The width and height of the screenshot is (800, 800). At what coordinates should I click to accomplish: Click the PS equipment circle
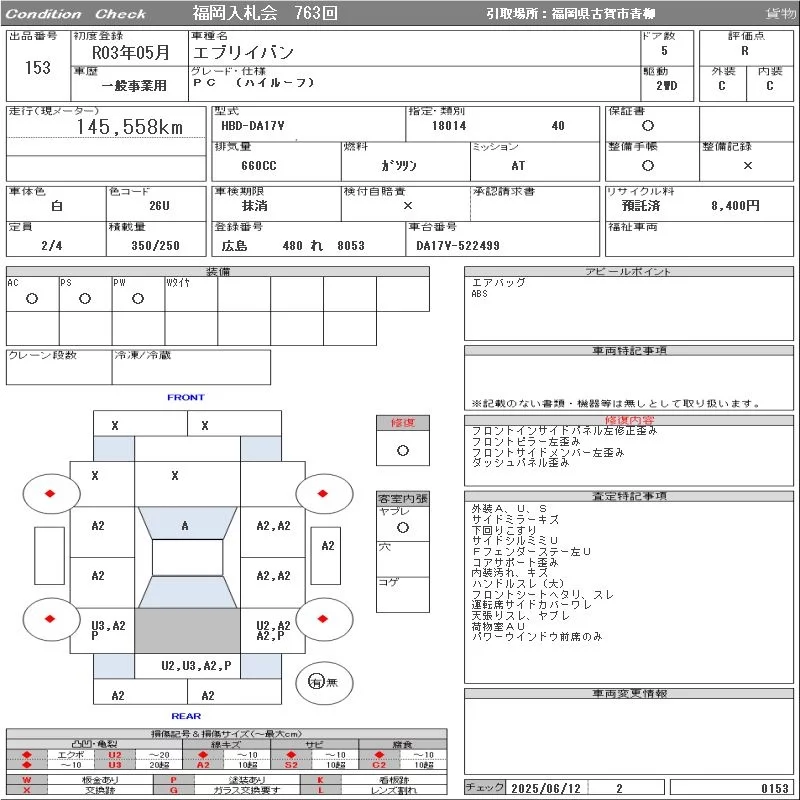(x=85, y=298)
